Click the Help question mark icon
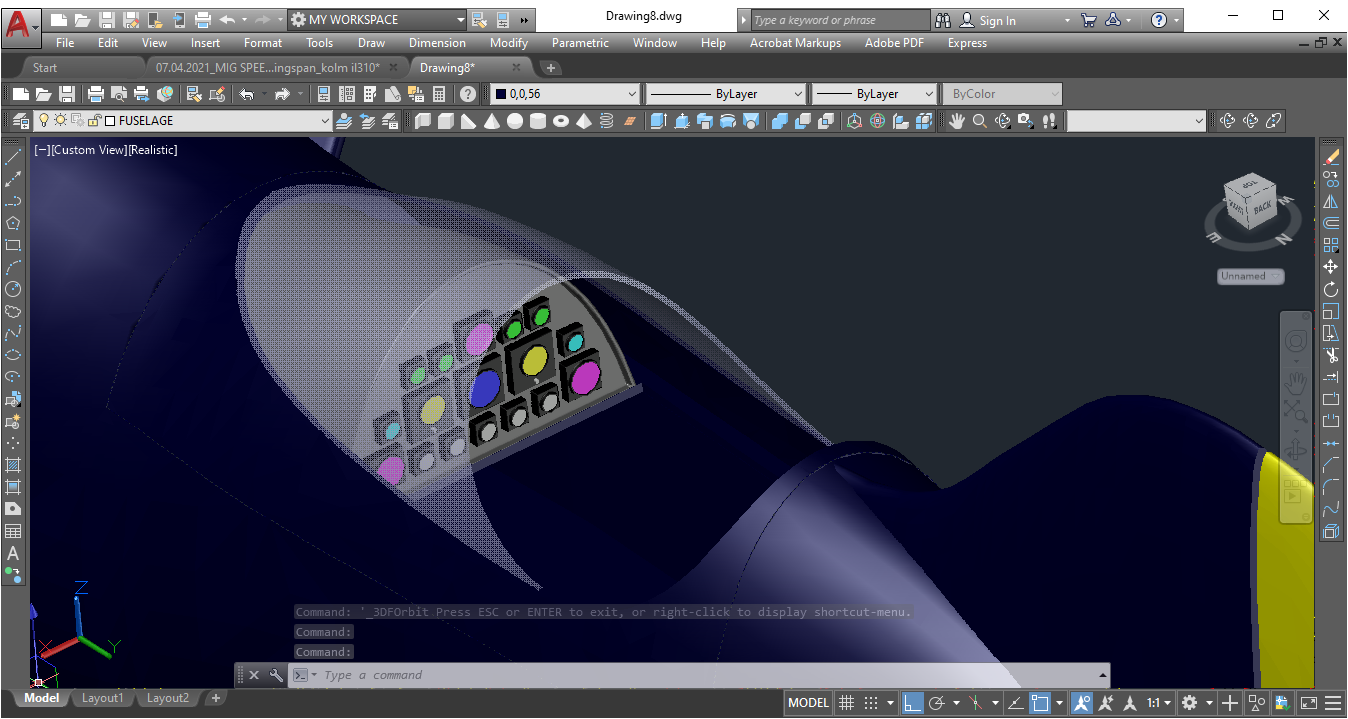 (x=467, y=94)
